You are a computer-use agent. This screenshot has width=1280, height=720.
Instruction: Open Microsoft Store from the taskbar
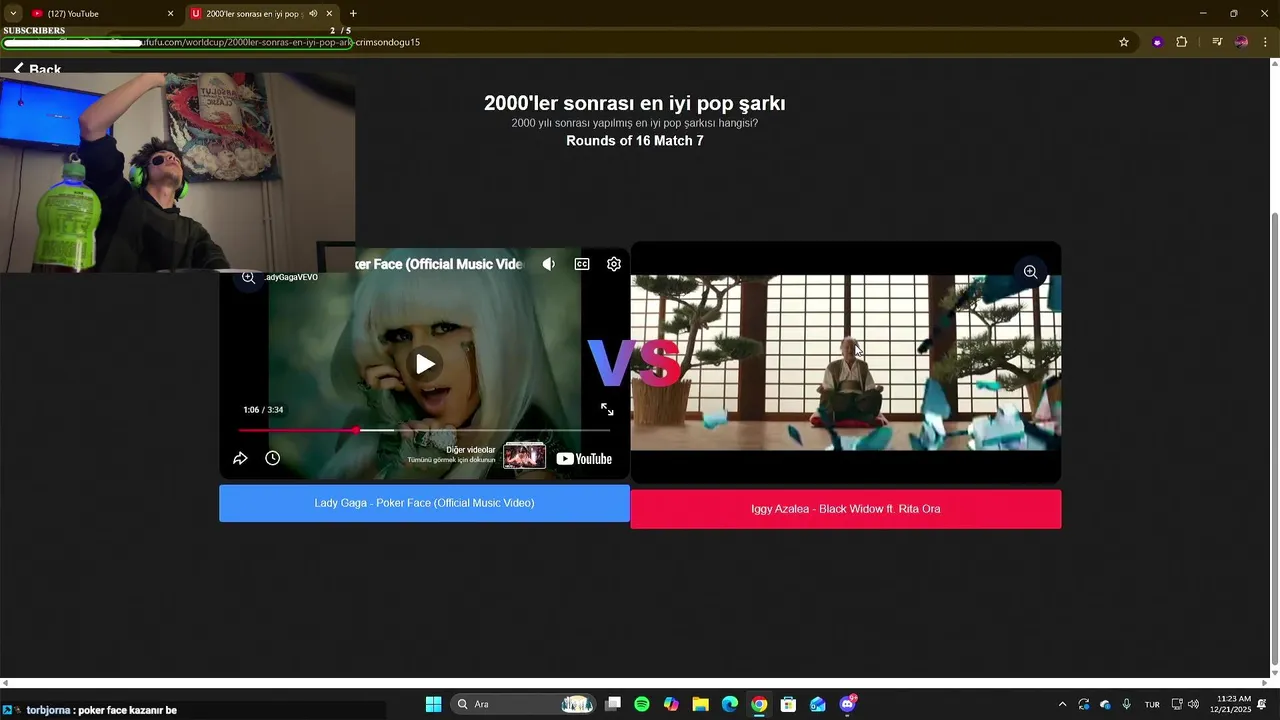[788, 704]
